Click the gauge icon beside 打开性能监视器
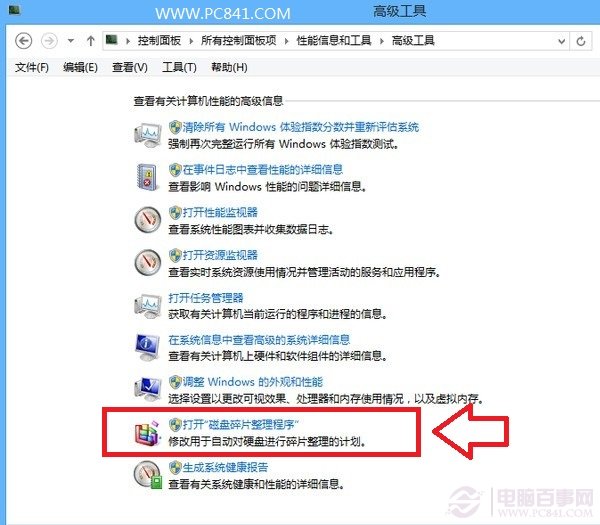 point(148,220)
